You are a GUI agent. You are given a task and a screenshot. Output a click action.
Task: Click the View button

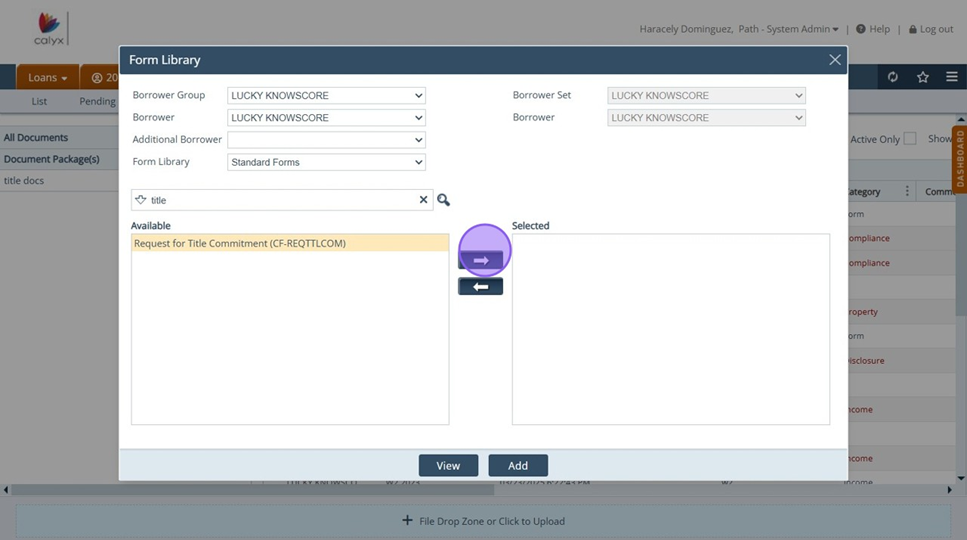click(x=448, y=465)
